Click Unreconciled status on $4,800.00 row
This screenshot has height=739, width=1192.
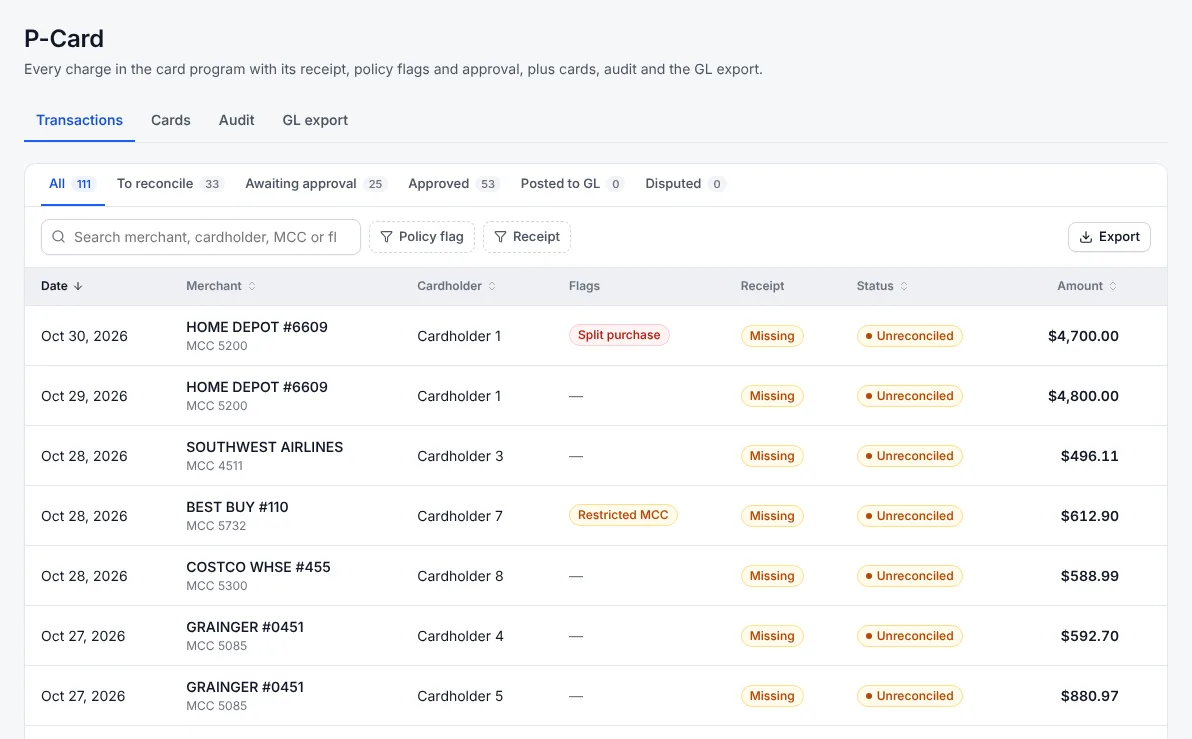click(x=909, y=396)
